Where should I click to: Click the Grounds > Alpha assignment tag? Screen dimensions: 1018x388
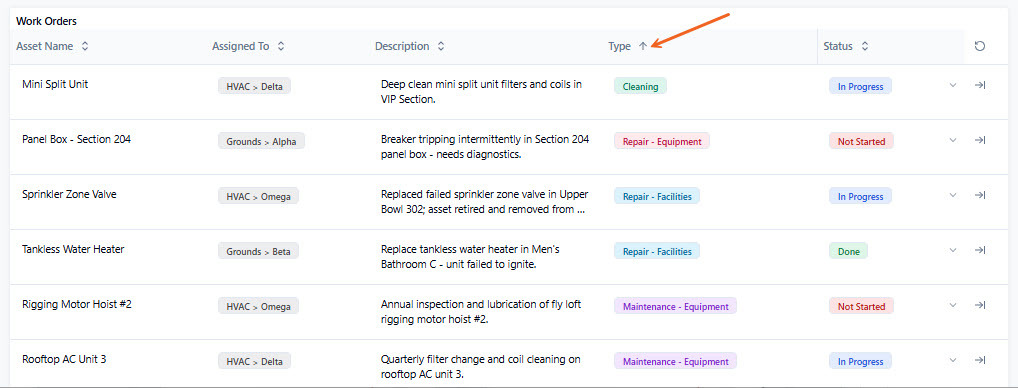tap(261, 141)
